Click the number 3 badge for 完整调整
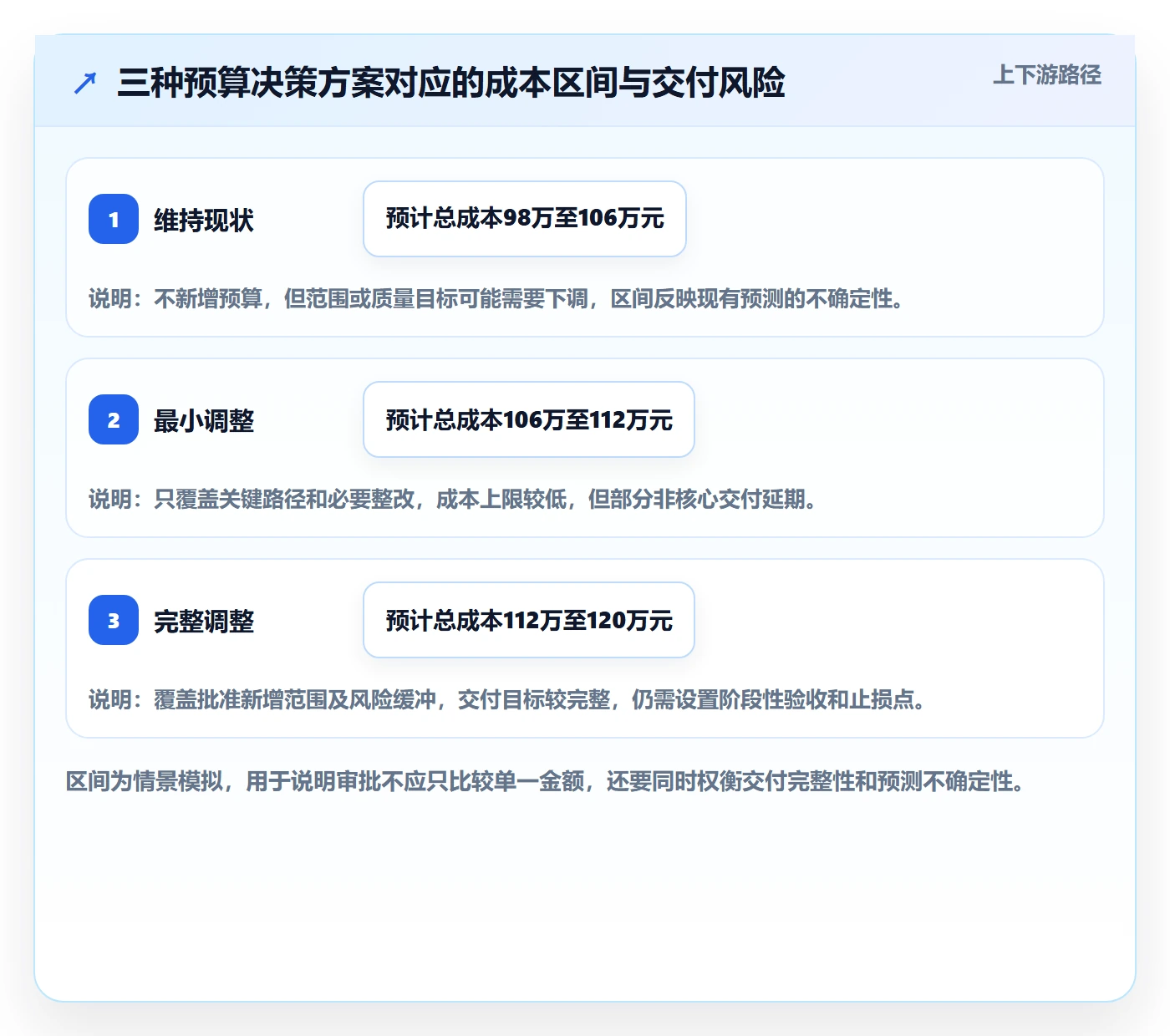 point(114,620)
